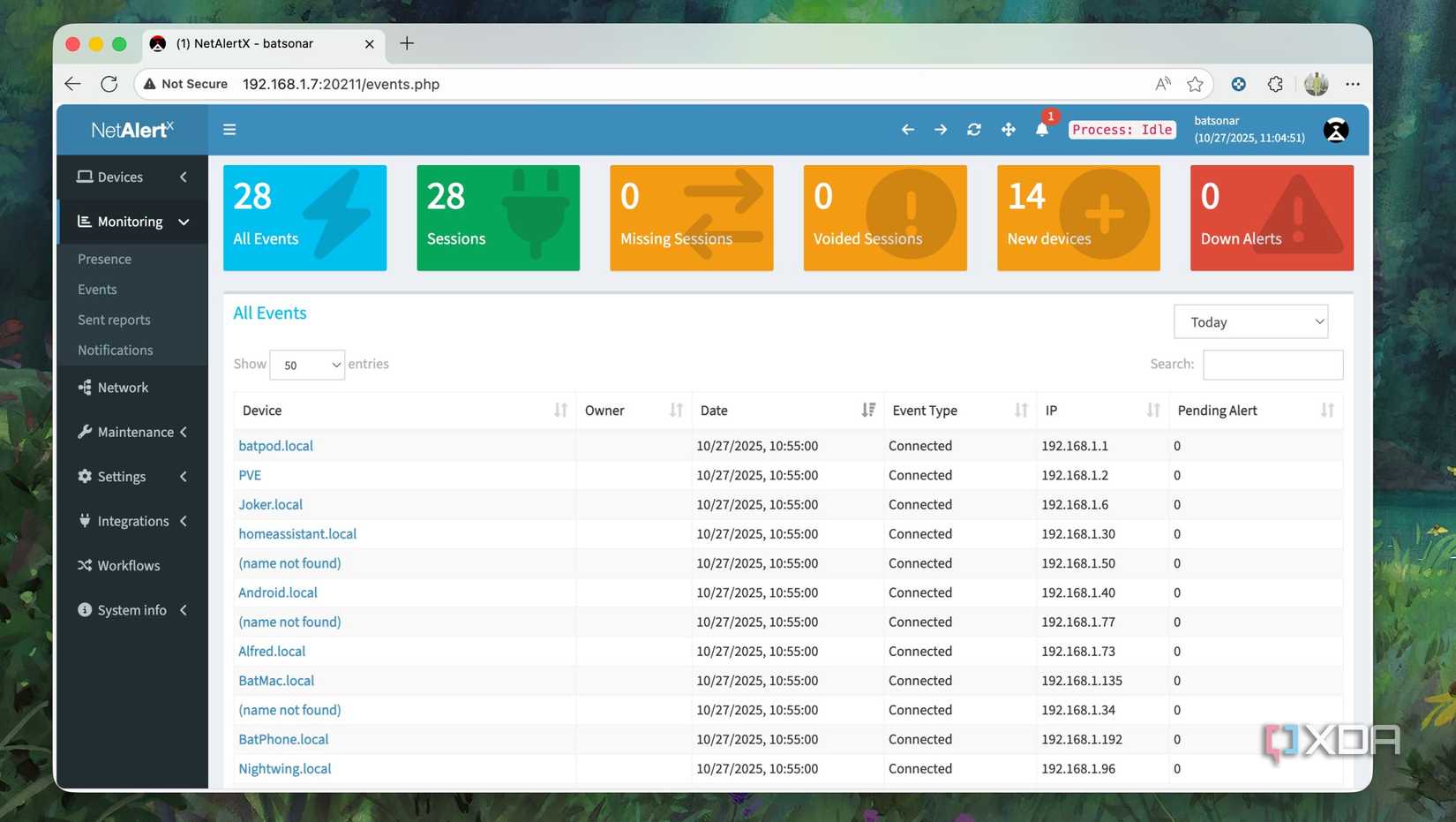Open Notifications under Monitoring
Viewport: 1456px width, 822px height.
[115, 351]
